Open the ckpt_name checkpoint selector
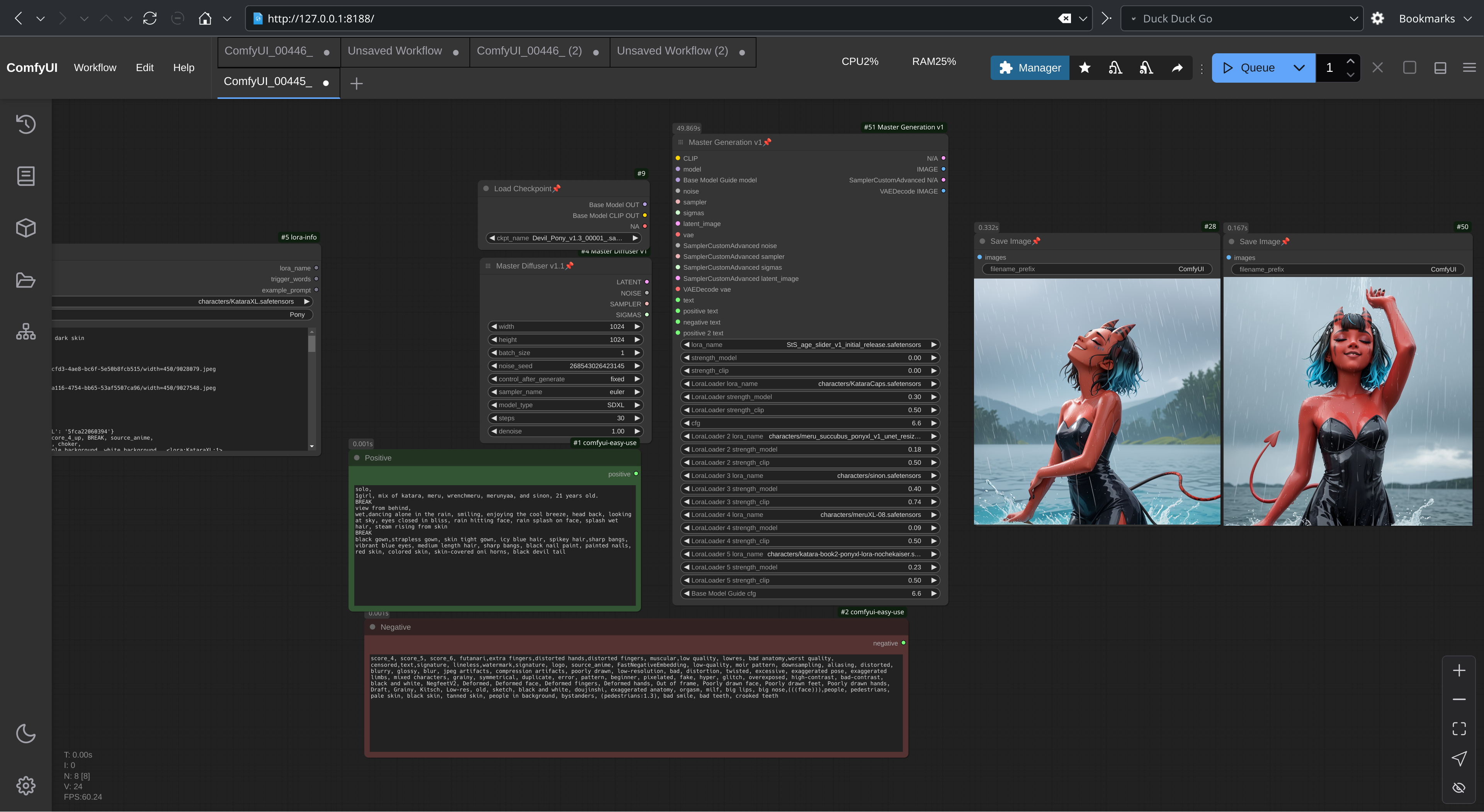Viewport: 1484px width, 812px height. coord(564,238)
